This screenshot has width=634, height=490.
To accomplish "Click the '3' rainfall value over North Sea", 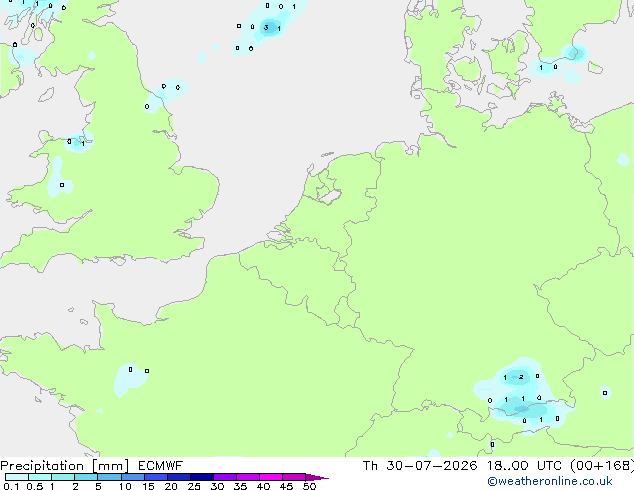I will pyautogui.click(x=266, y=27).
